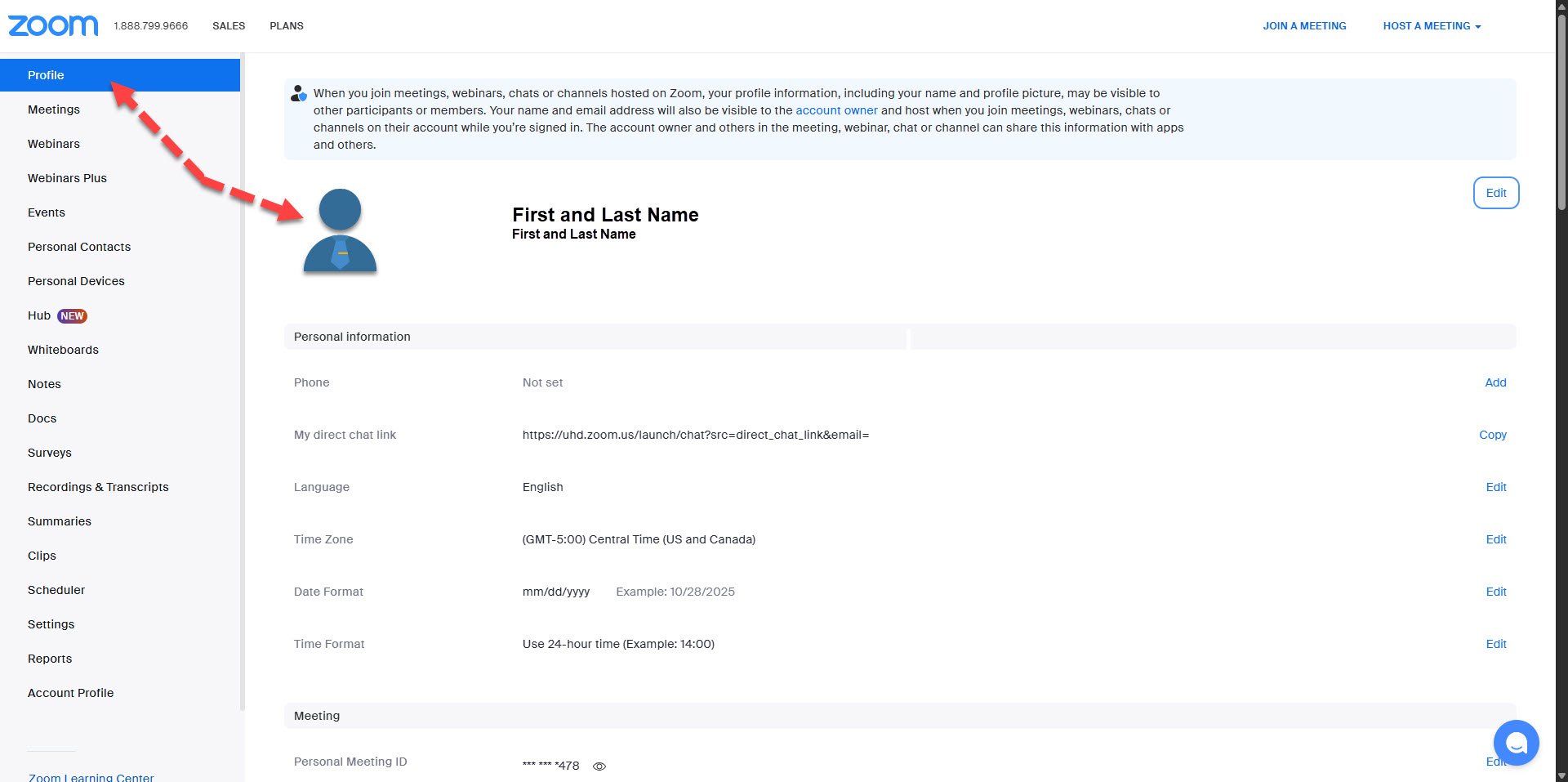Click Join a Meeting
Image resolution: width=1568 pixels, height=782 pixels.
pos(1304,26)
